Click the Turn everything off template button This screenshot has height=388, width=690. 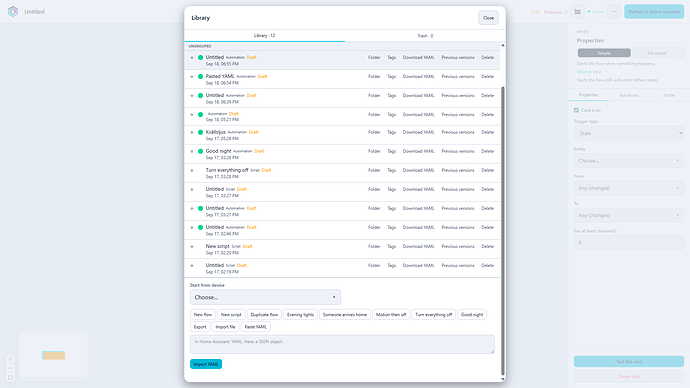click(x=433, y=315)
